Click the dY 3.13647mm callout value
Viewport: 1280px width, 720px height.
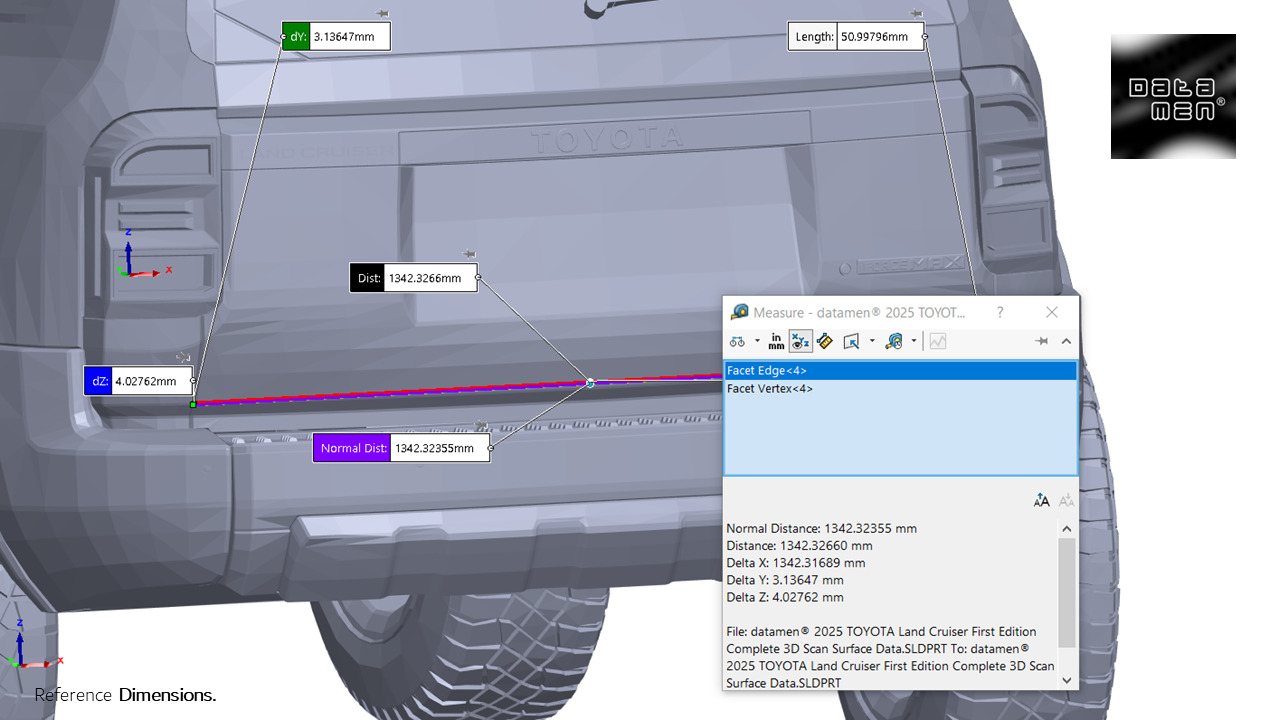349,37
